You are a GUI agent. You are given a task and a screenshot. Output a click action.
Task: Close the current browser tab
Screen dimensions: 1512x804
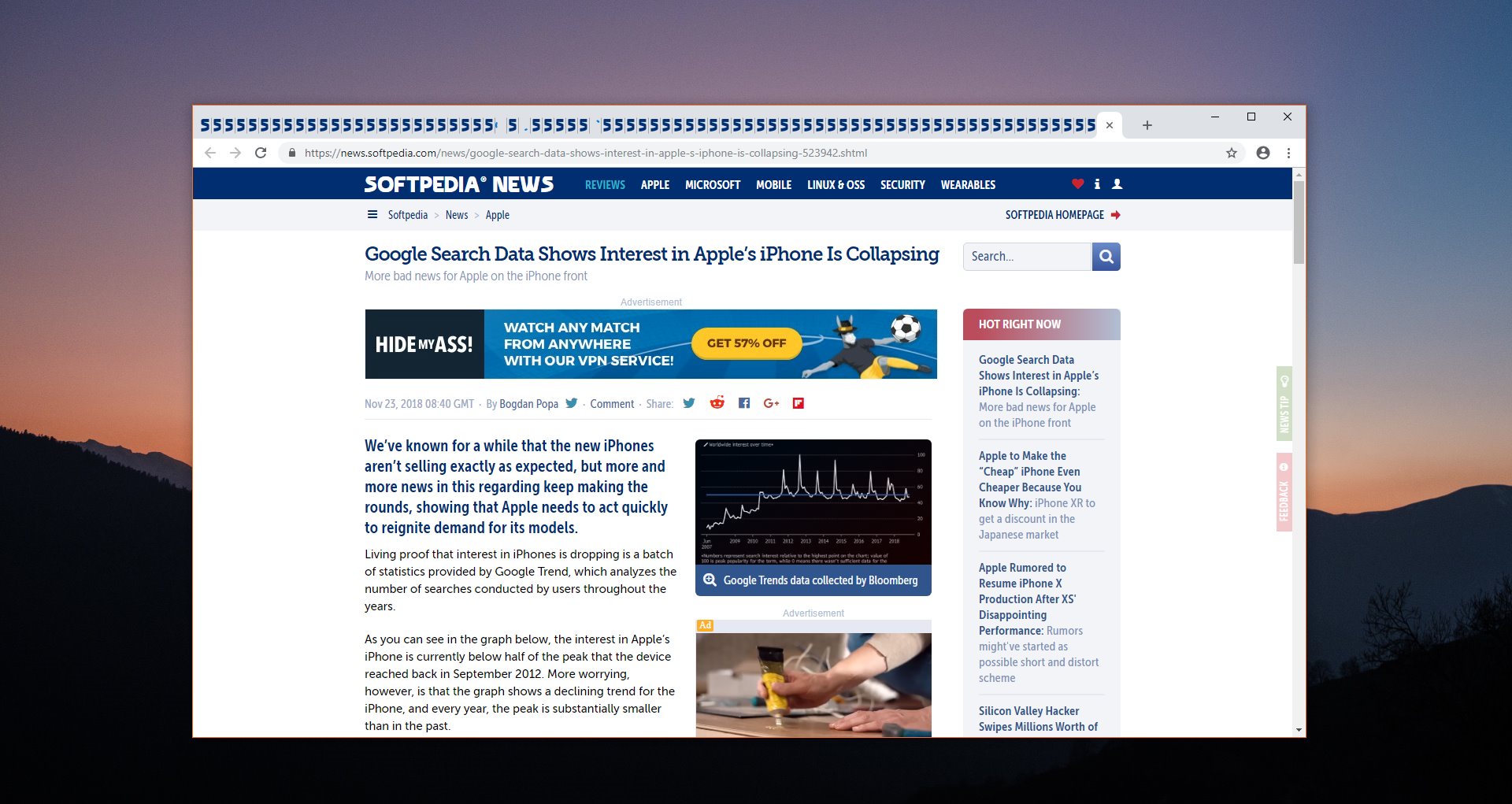pyautogui.click(x=1109, y=125)
